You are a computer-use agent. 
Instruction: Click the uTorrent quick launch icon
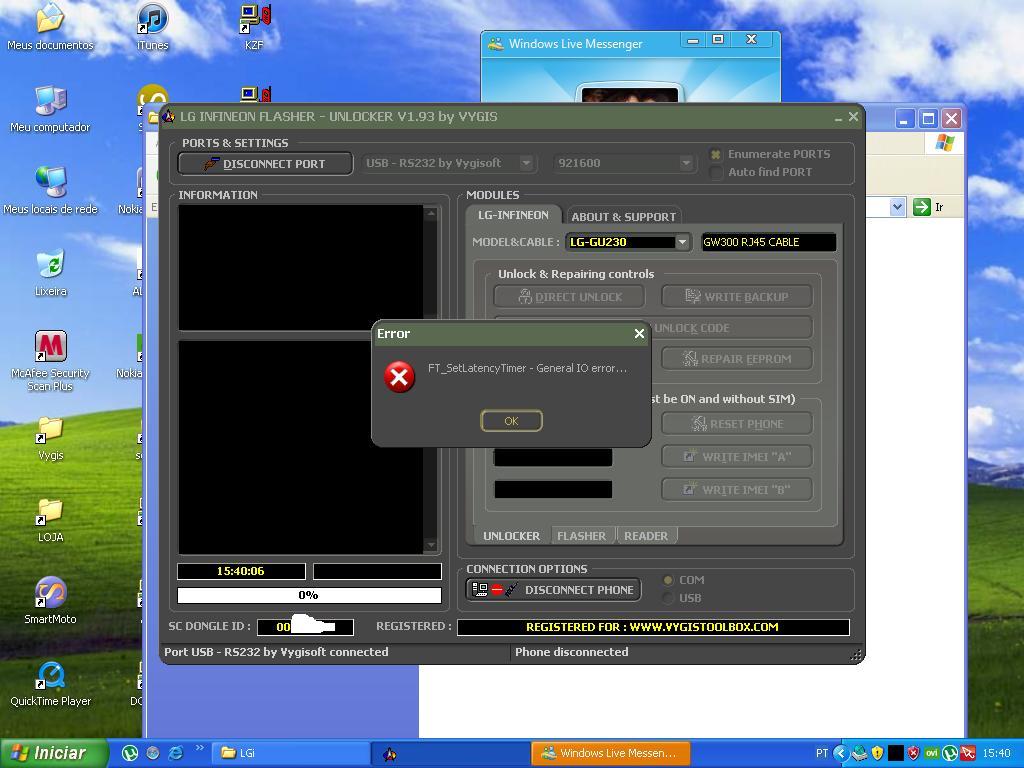[130, 753]
